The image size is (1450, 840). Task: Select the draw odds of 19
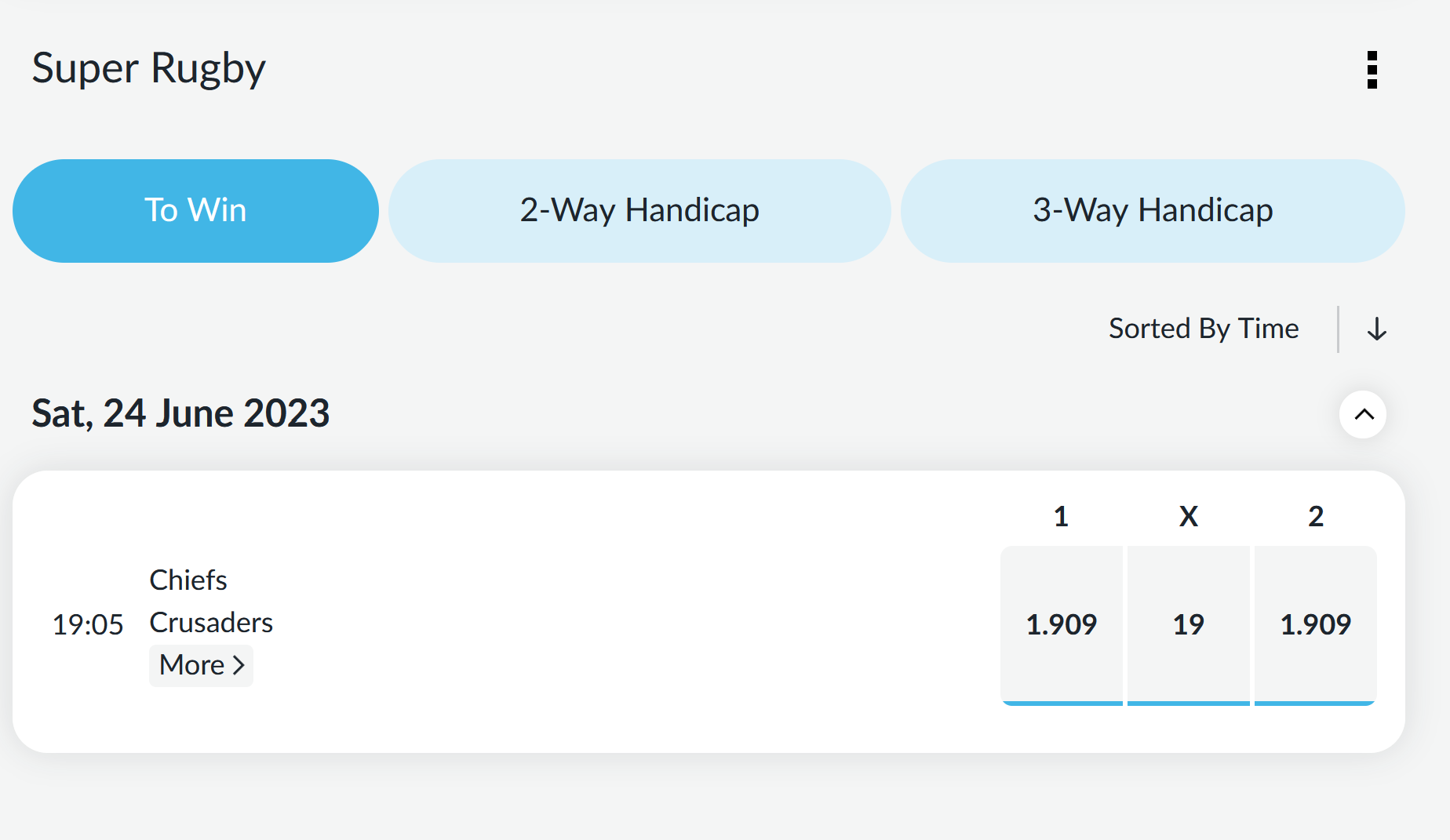[1188, 624]
